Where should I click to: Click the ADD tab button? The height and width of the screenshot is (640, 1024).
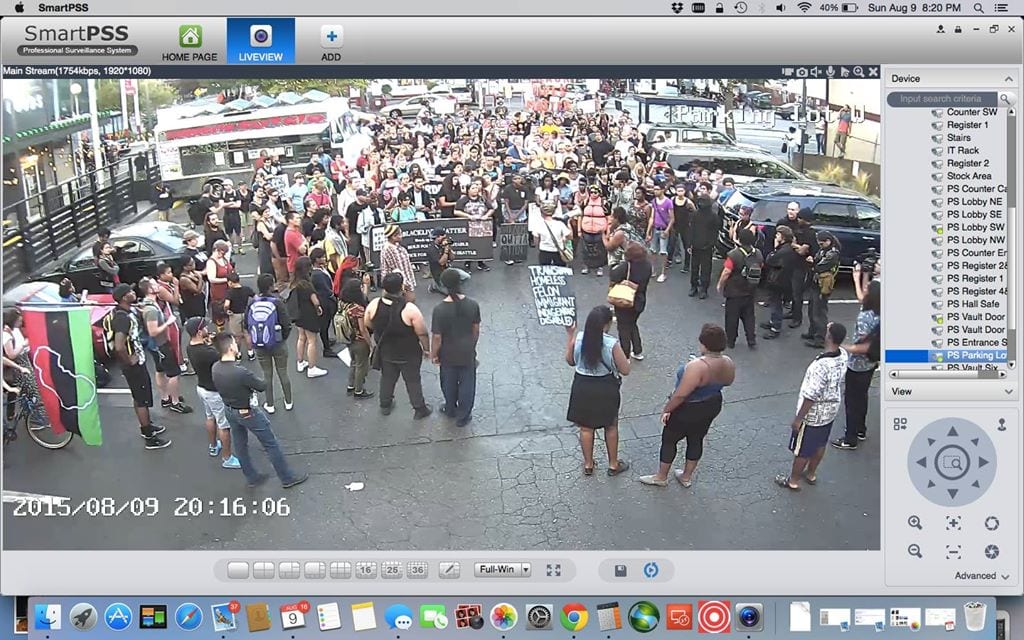(331, 42)
